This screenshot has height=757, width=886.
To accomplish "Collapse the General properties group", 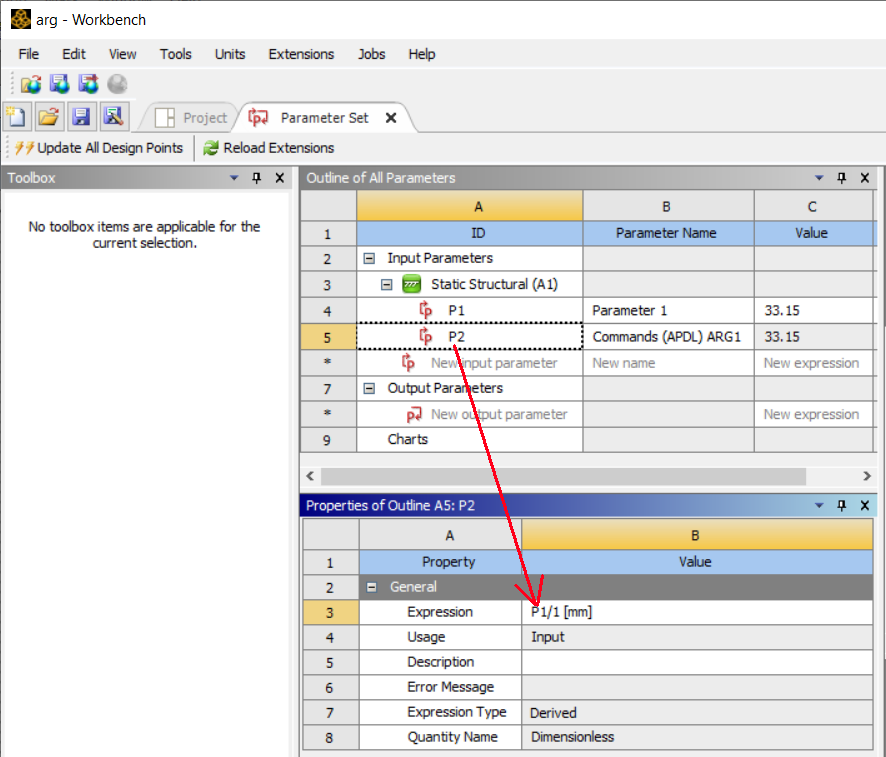I will click(373, 587).
